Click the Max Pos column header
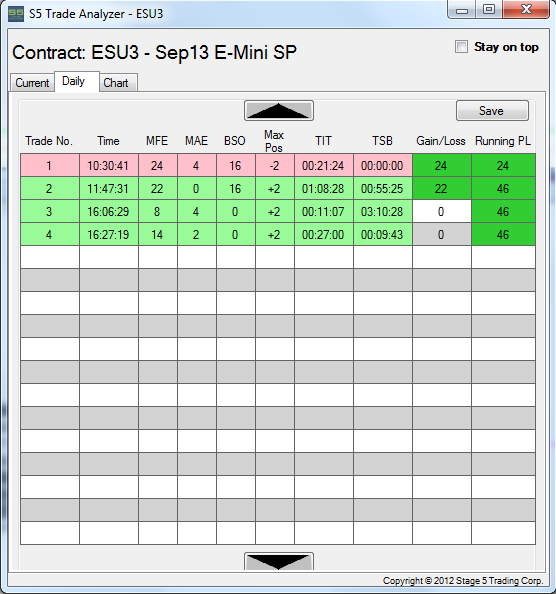Image resolution: width=556 pixels, height=594 pixels. 274,141
